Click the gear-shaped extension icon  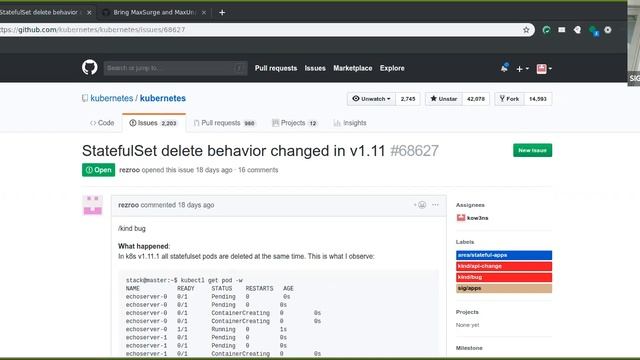pos(608,30)
